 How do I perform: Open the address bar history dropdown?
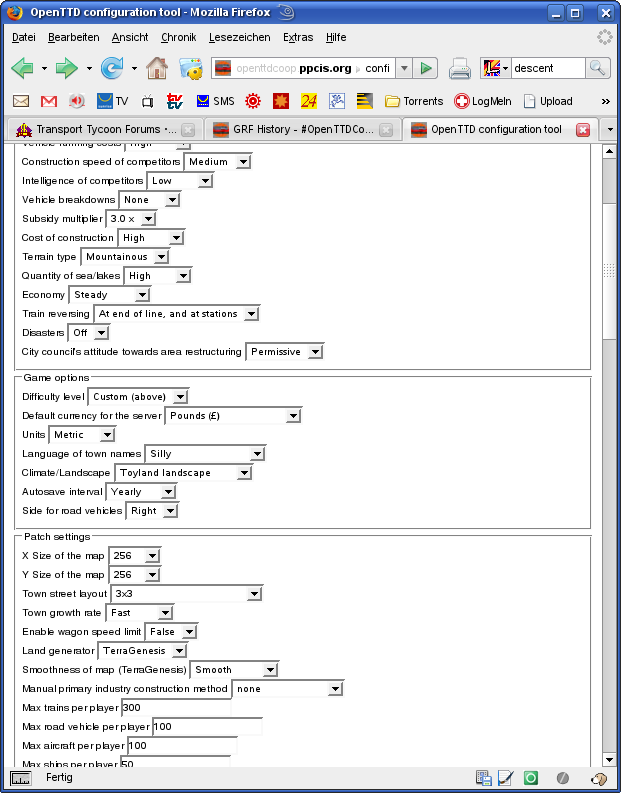pos(404,68)
